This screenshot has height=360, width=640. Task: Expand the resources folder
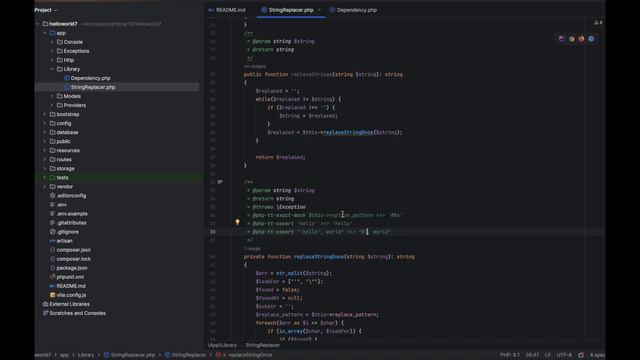coord(45,150)
